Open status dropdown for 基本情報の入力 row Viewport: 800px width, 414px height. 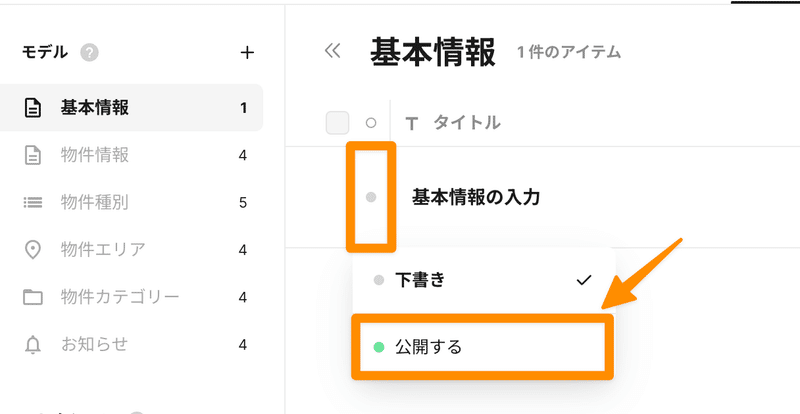coord(371,197)
